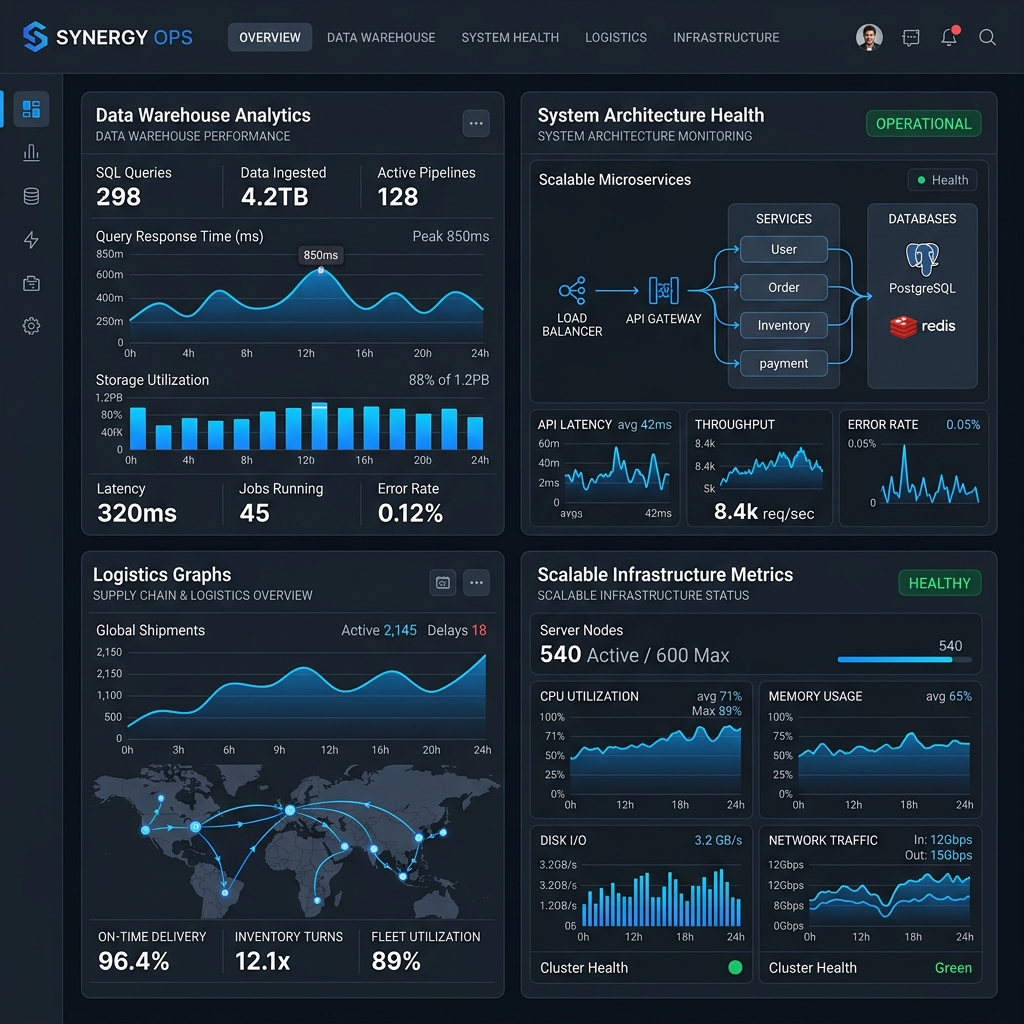The height and width of the screenshot is (1024, 1024).
Task: Click the Cluster Health Green status text
Action: pos(953,968)
